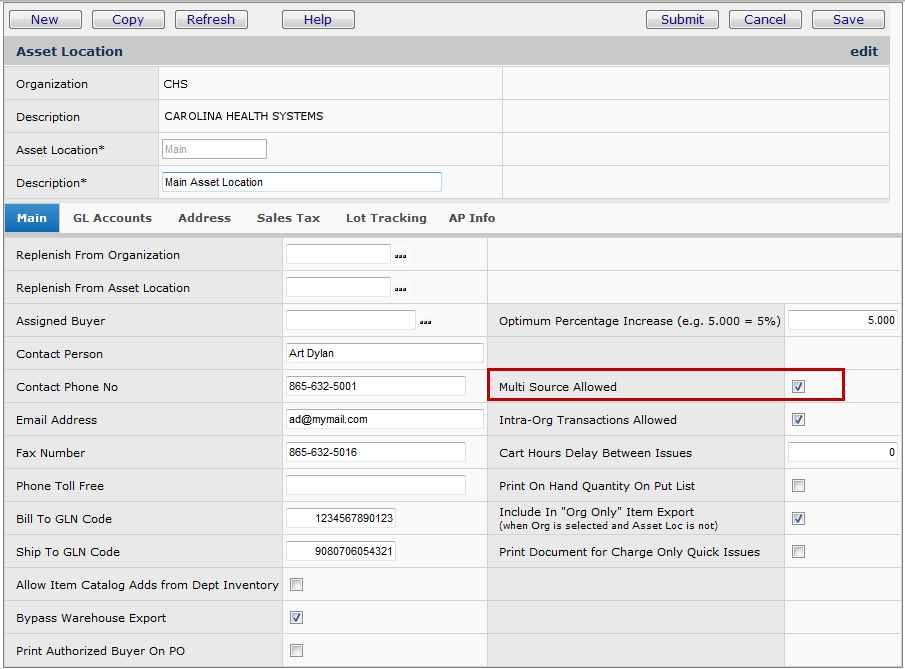Click into the Contact Person field
Viewport: 905px width, 669px height.
(384, 354)
